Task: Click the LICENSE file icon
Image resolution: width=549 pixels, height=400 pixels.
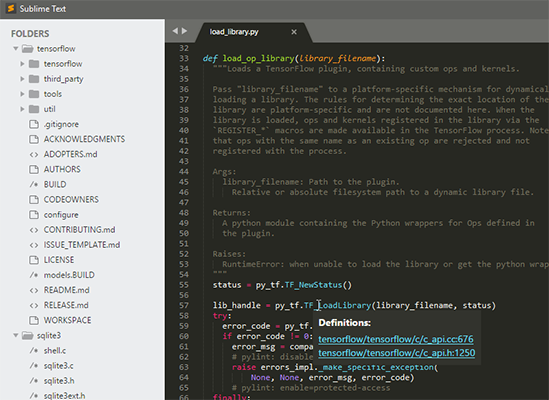Action: 34,260
